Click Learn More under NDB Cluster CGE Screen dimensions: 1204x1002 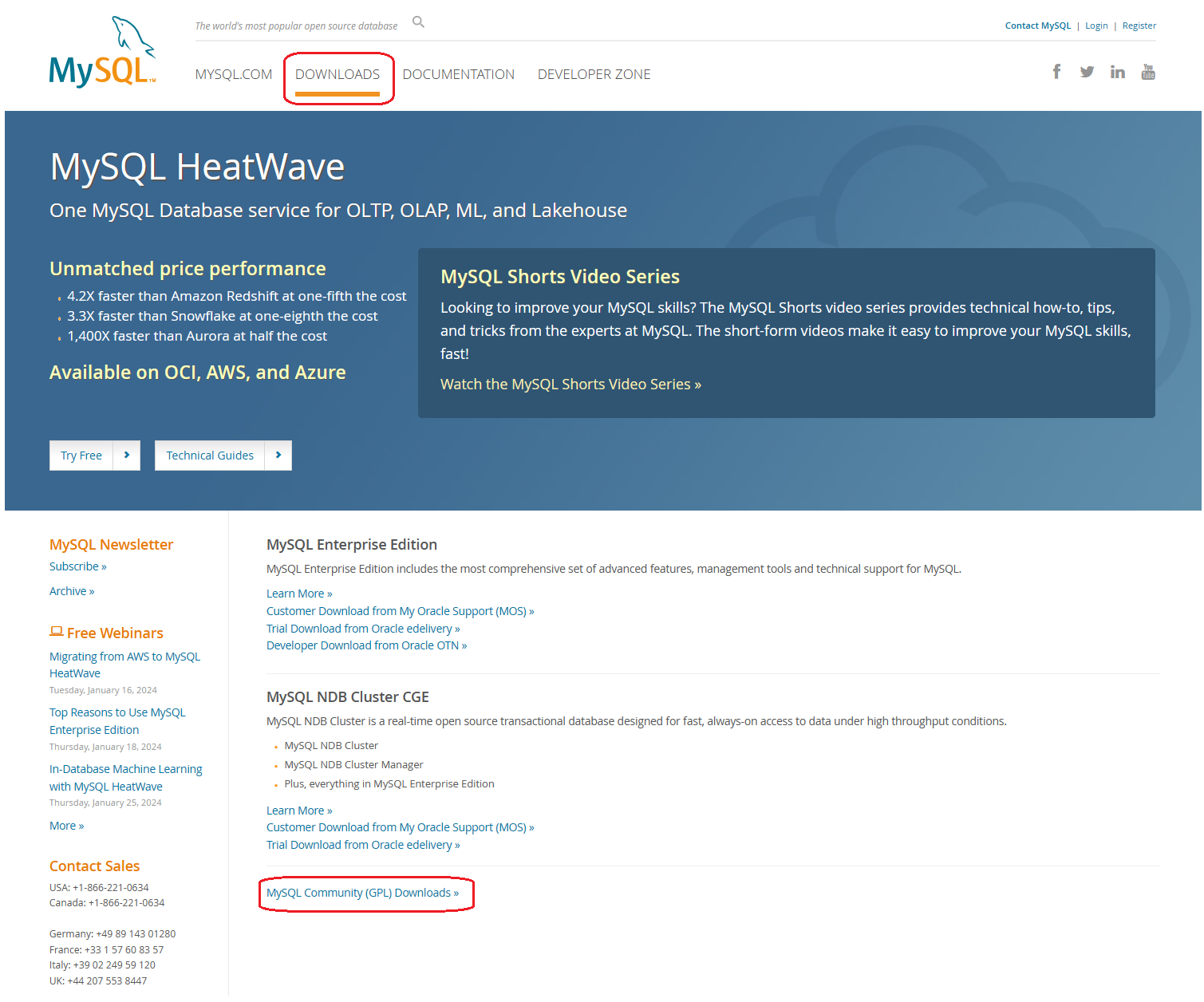(x=299, y=811)
